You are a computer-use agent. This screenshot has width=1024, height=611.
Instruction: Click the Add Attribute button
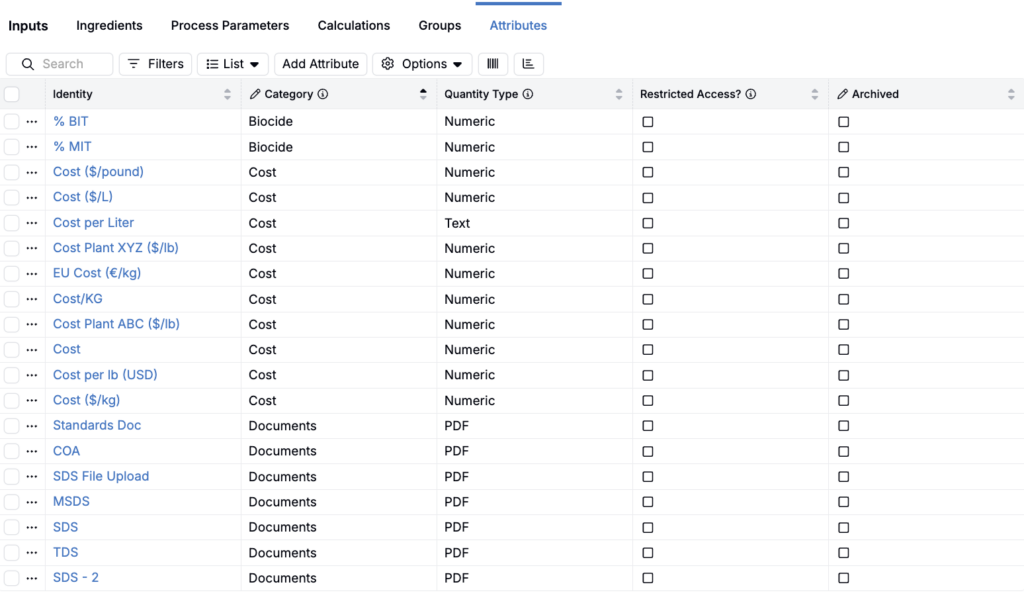pos(320,64)
